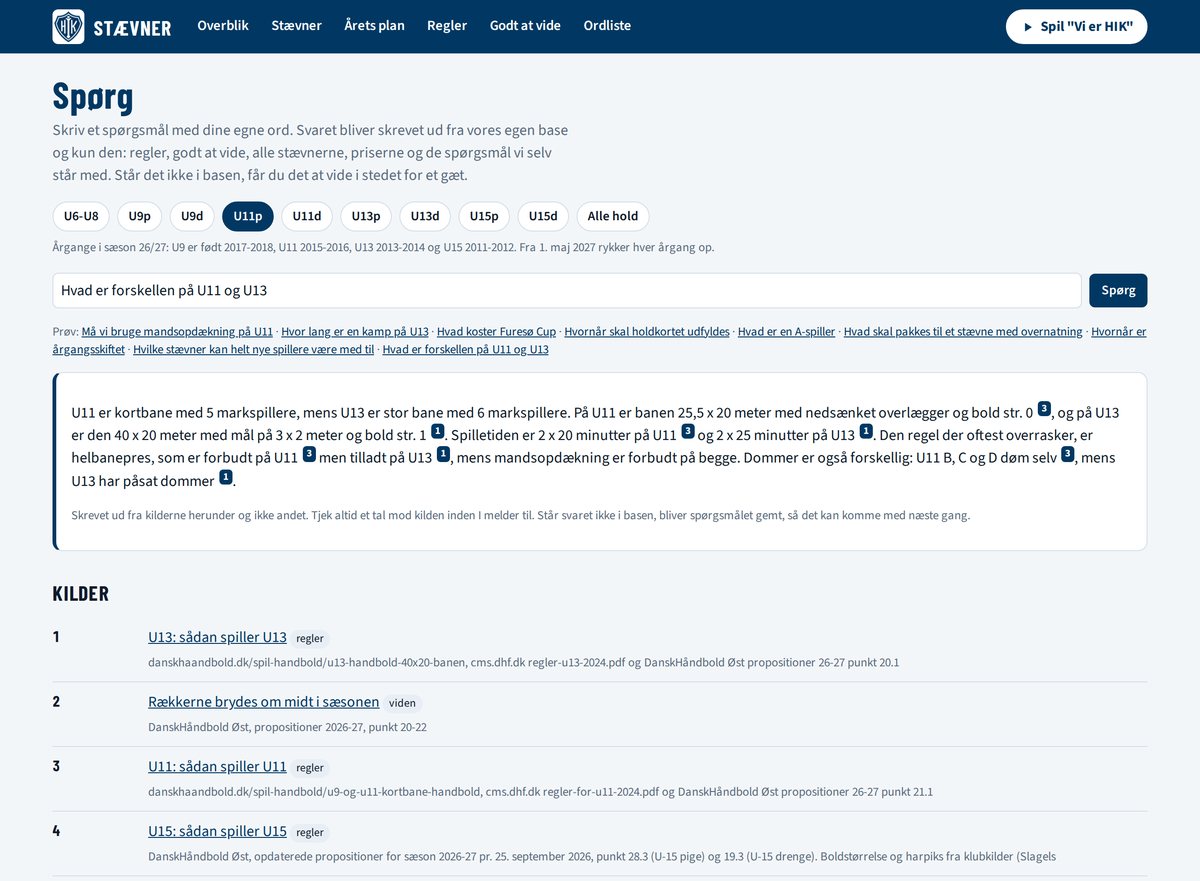Select the U13d team chip
Image resolution: width=1200 pixels, height=881 pixels.
tap(425, 216)
